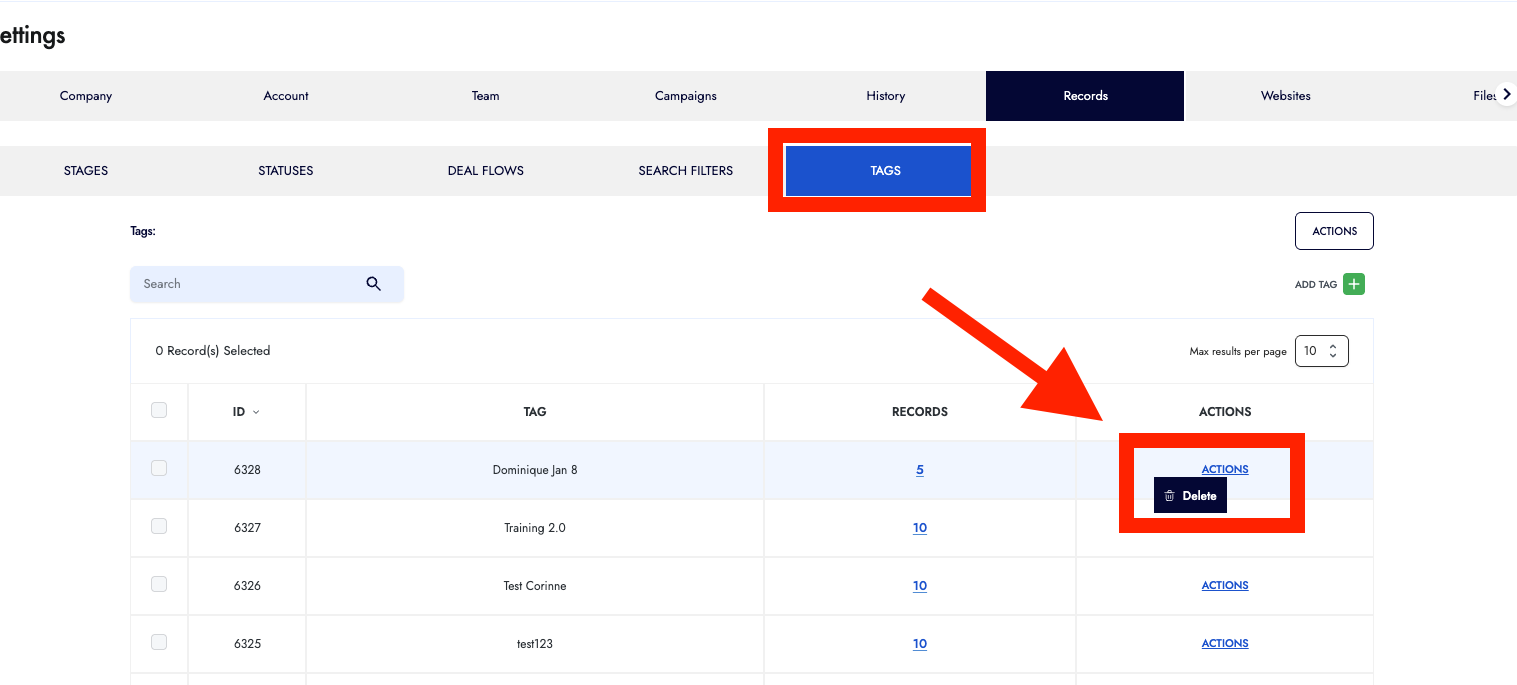
Task: Click the green Add Tag plus icon
Action: tap(1353, 284)
